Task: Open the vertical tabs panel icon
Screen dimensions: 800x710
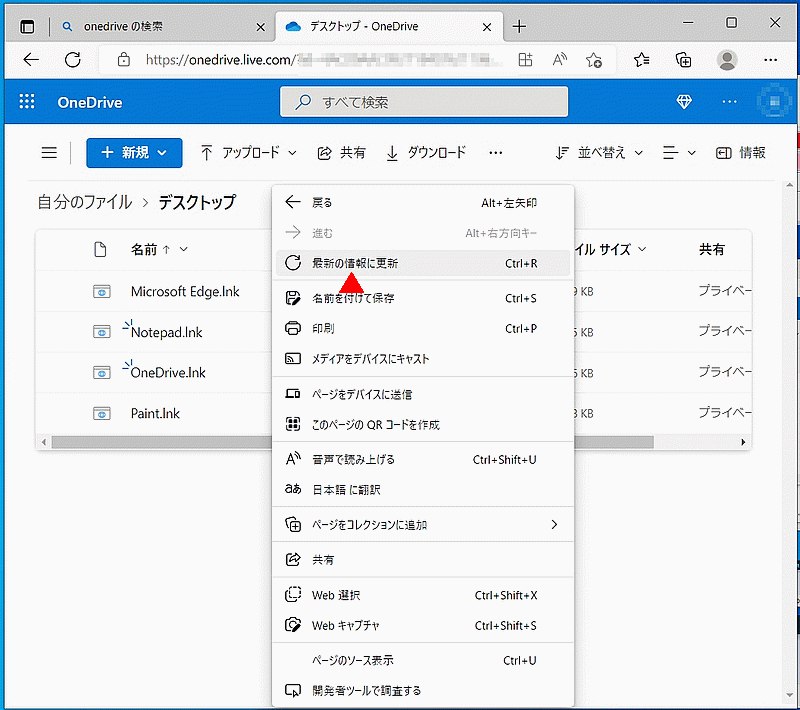Action: (27, 27)
